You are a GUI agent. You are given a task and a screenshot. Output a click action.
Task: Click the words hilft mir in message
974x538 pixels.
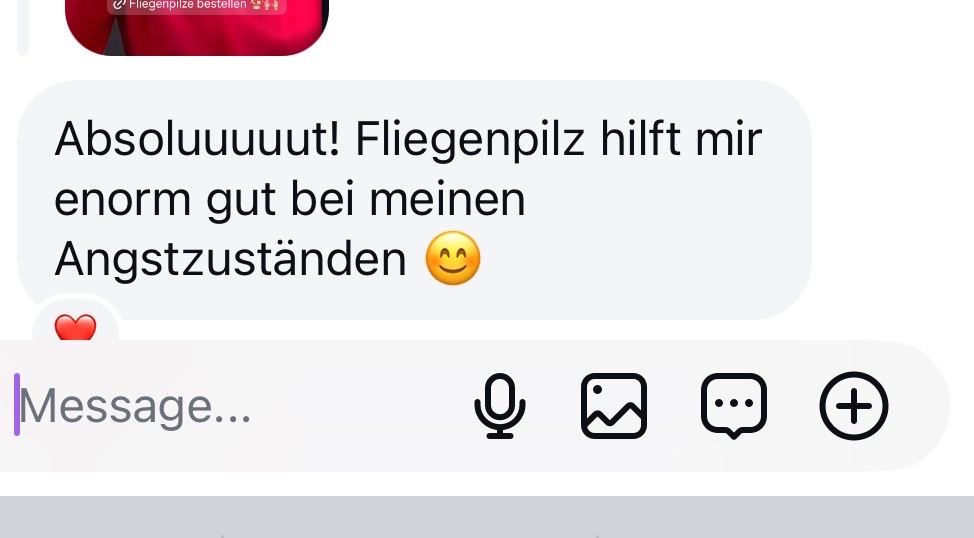click(x=680, y=139)
